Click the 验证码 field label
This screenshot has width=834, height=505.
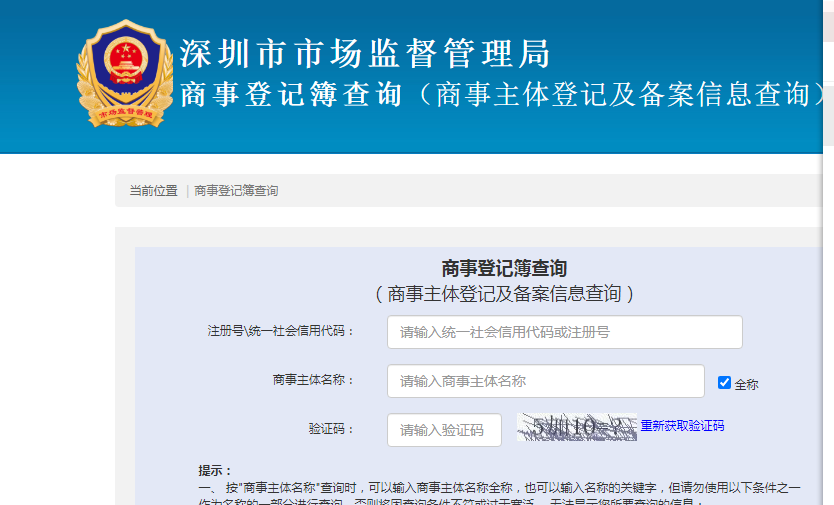click(x=331, y=429)
